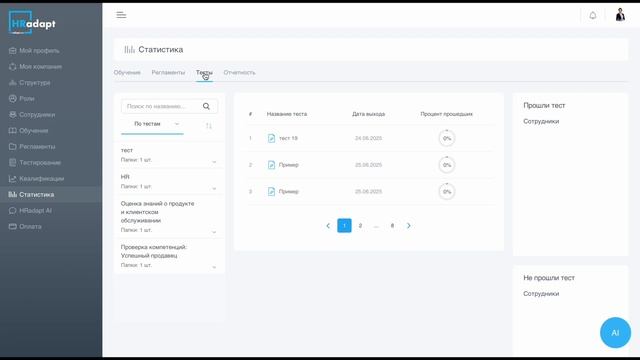The width and height of the screenshot is (640, 360).
Task: Select тест 19 test name
Action: click(288, 138)
